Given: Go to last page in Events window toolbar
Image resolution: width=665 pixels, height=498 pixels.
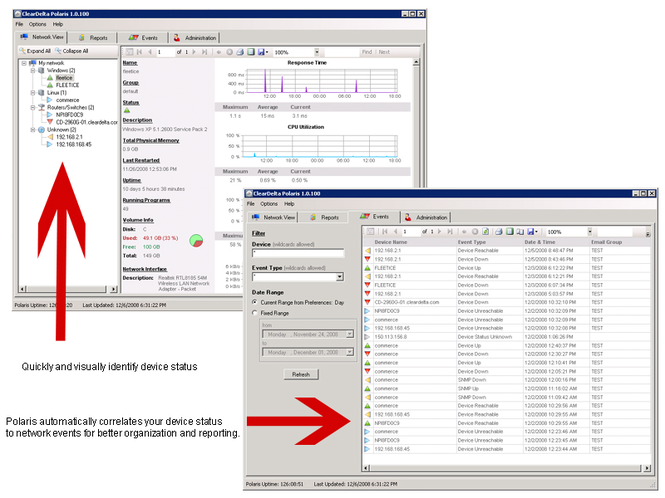Looking at the screenshot, I should [x=450, y=232].
